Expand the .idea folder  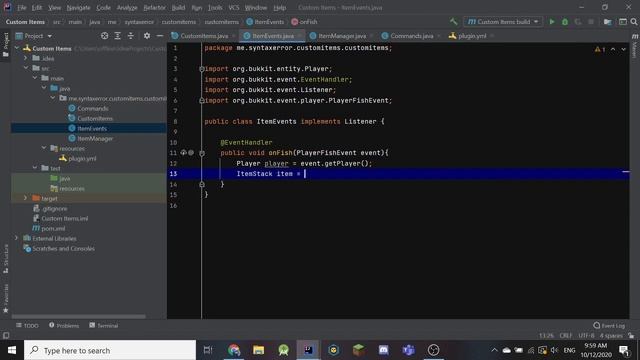click(x=26, y=58)
